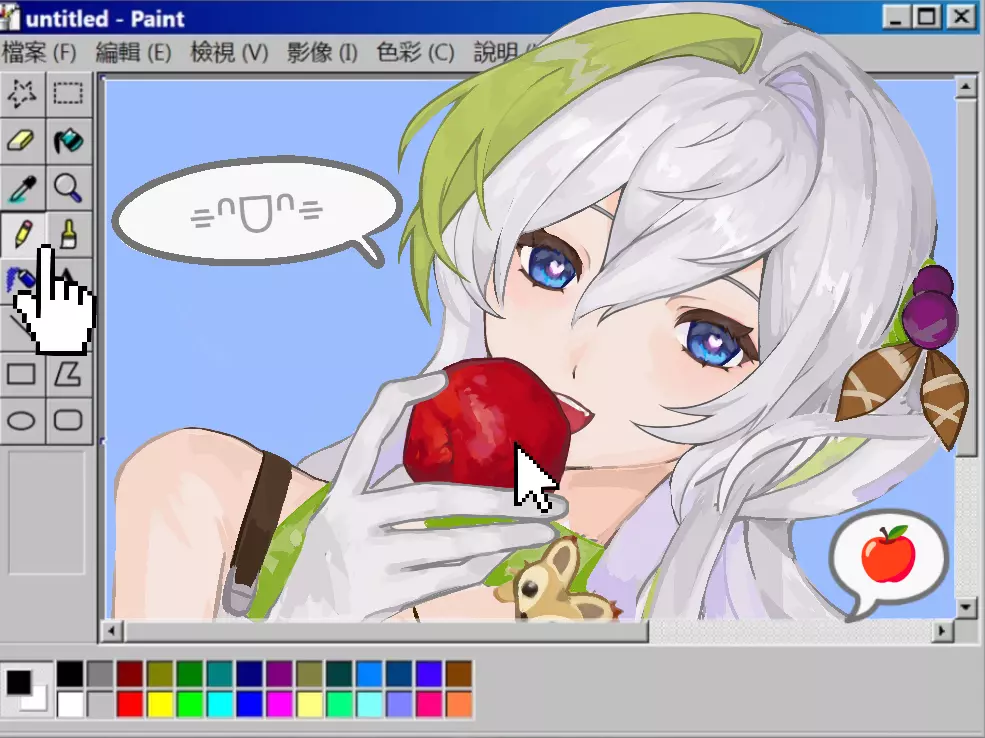Viewport: 985px width, 738px height.
Task: Click the vertical scrollbar thumb
Action: [x=966, y=276]
